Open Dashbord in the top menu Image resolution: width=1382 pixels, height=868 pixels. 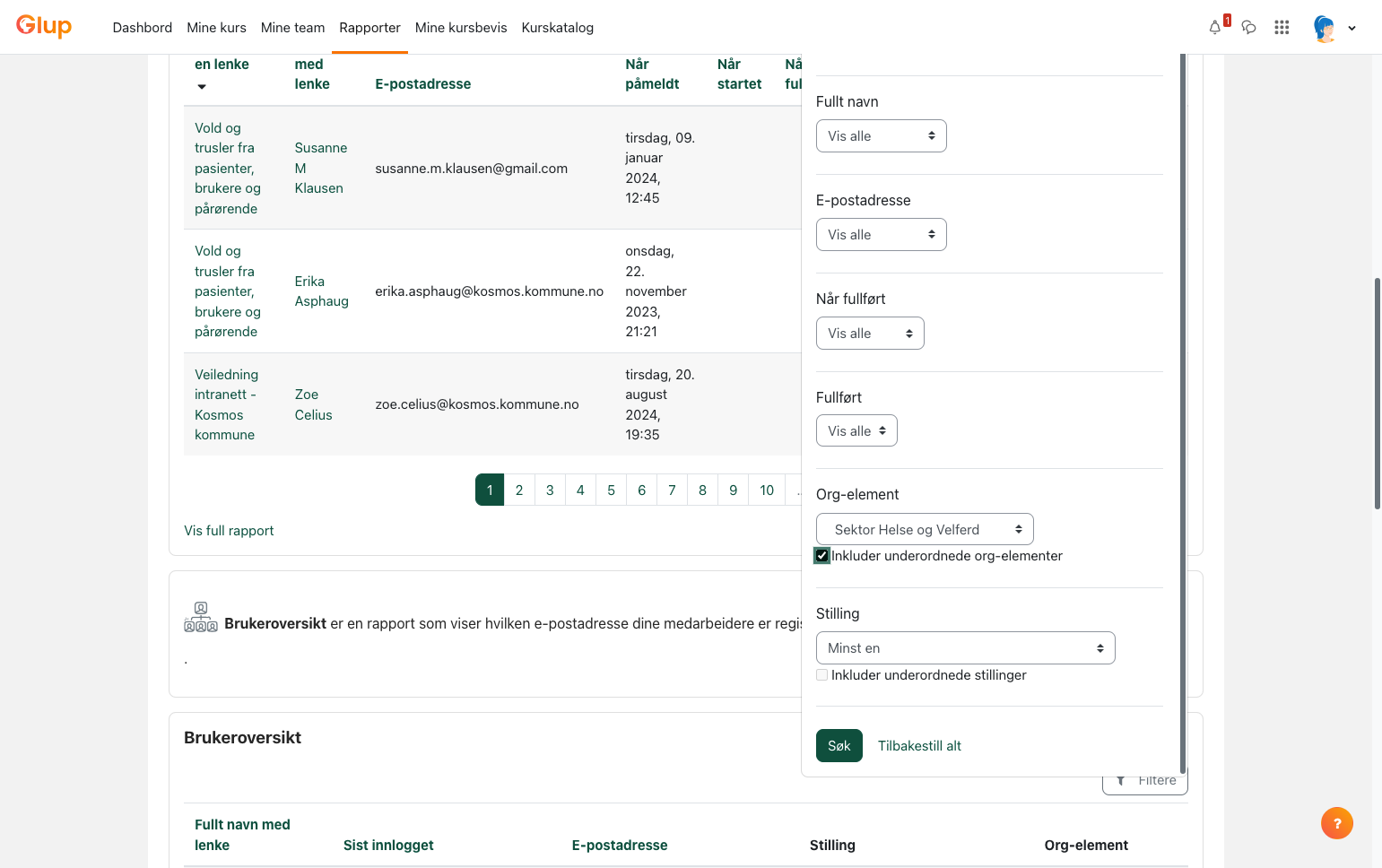click(143, 28)
